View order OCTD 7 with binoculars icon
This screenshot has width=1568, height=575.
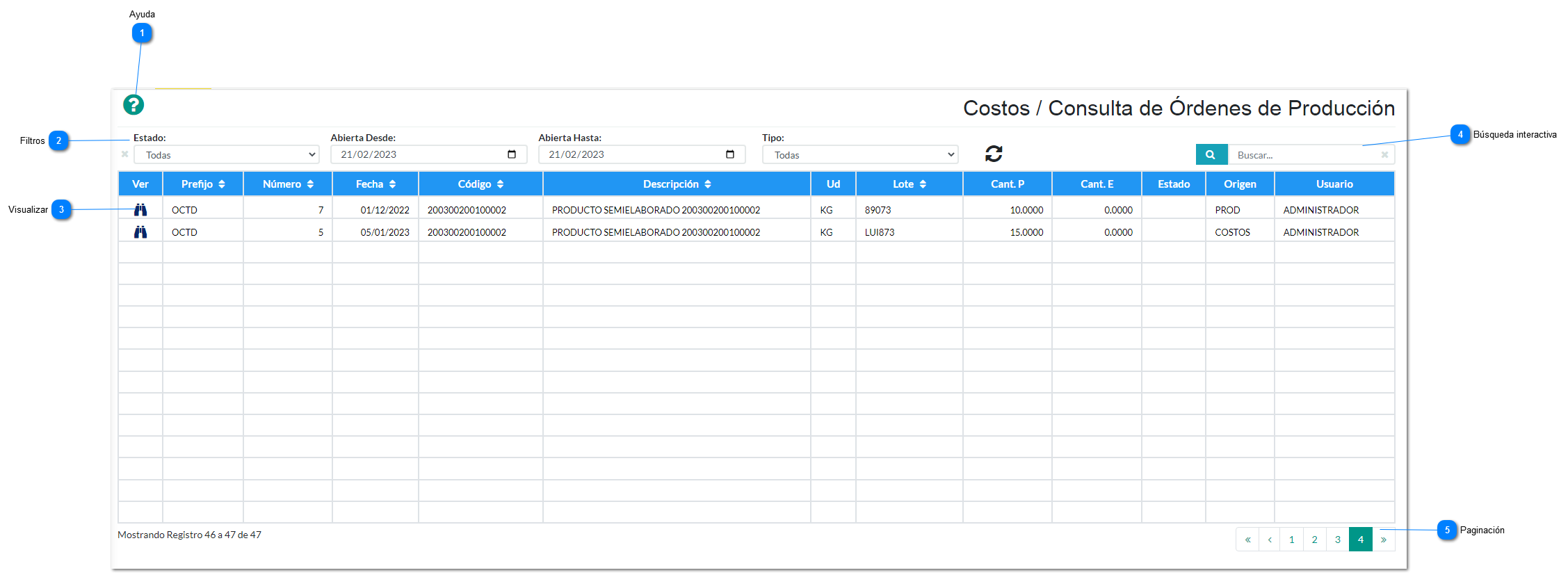(140, 209)
